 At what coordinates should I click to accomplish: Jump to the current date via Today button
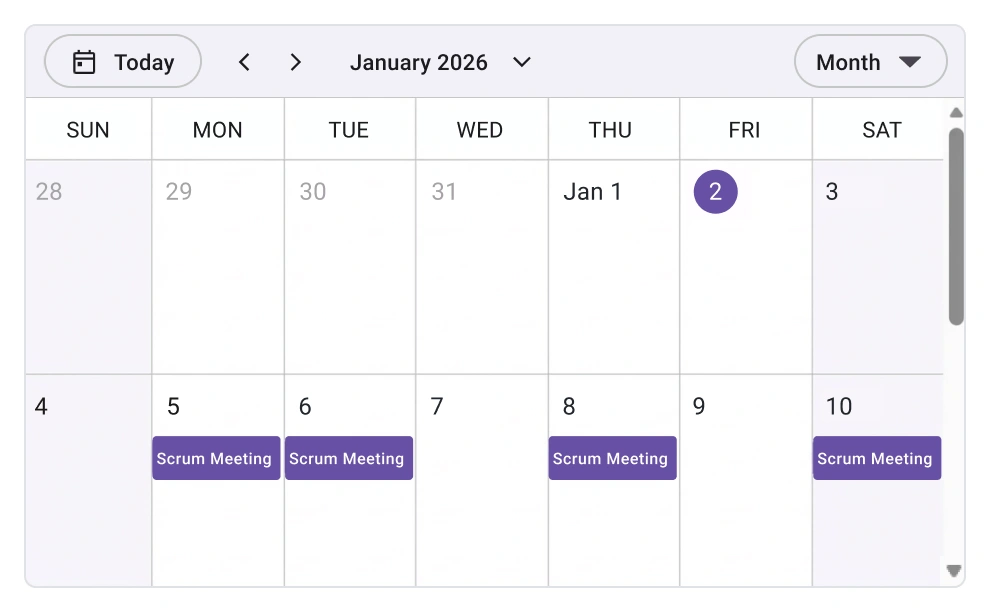click(122, 61)
